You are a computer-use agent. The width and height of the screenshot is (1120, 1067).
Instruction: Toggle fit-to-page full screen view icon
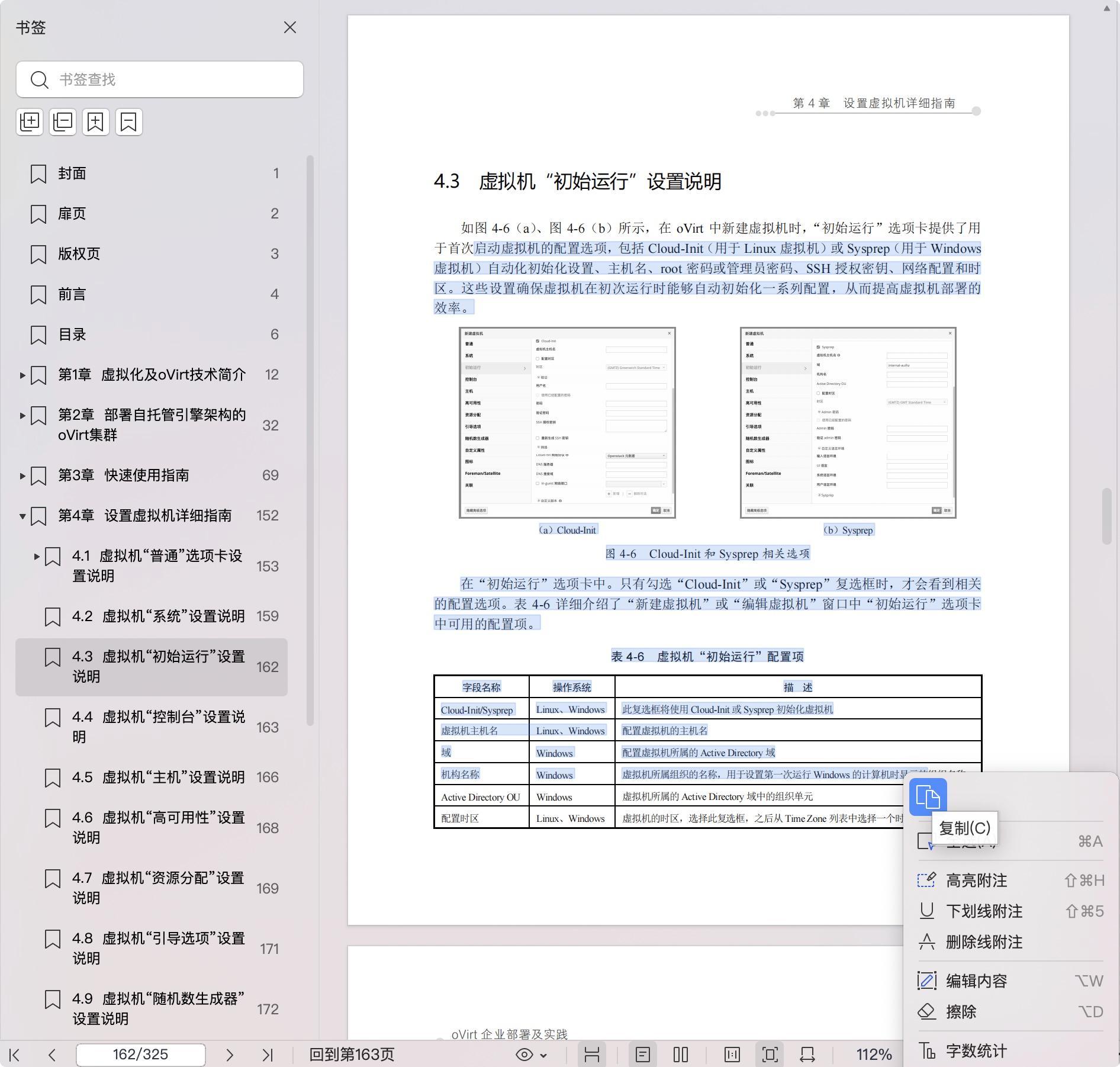770,1055
